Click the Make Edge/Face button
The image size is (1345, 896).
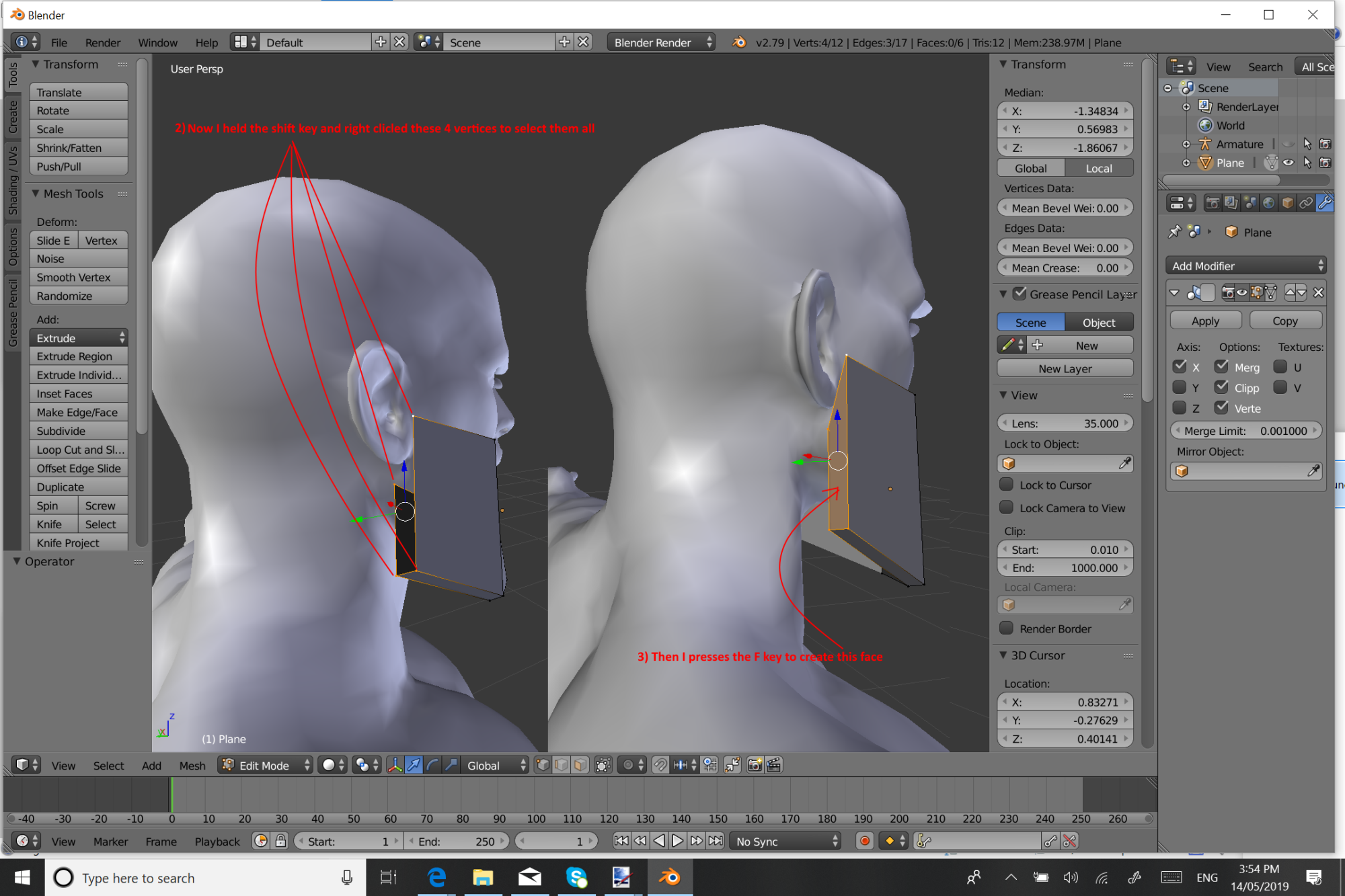tap(79, 412)
